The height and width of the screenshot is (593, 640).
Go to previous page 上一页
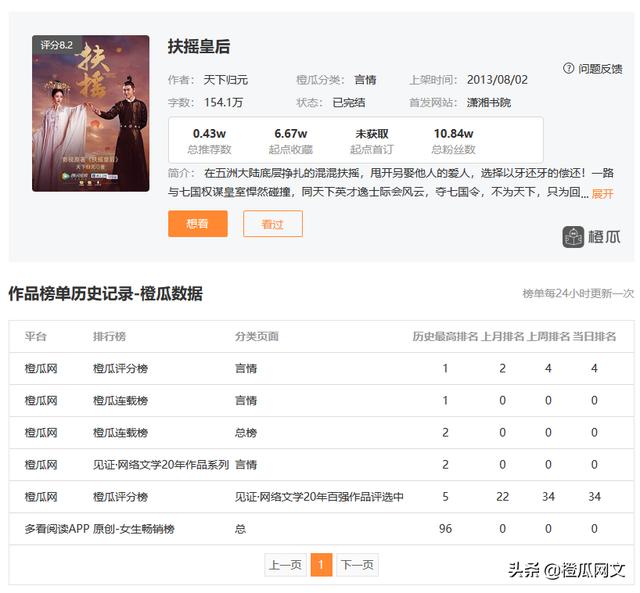tap(285, 565)
